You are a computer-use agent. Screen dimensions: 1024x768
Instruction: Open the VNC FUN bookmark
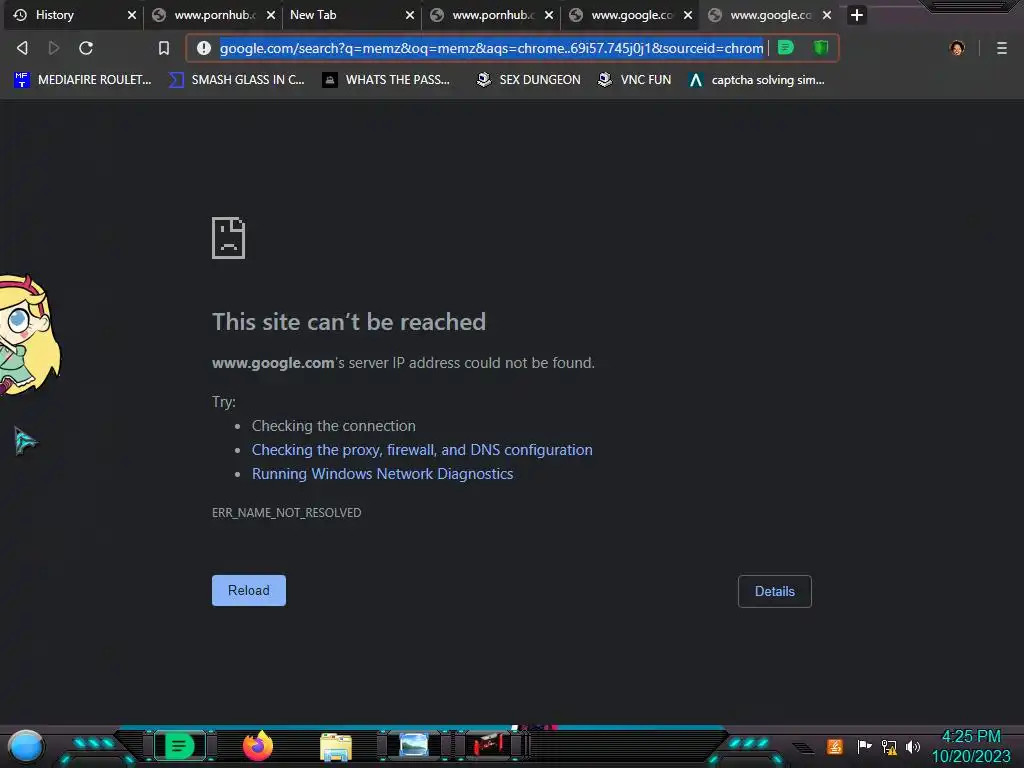click(634, 80)
